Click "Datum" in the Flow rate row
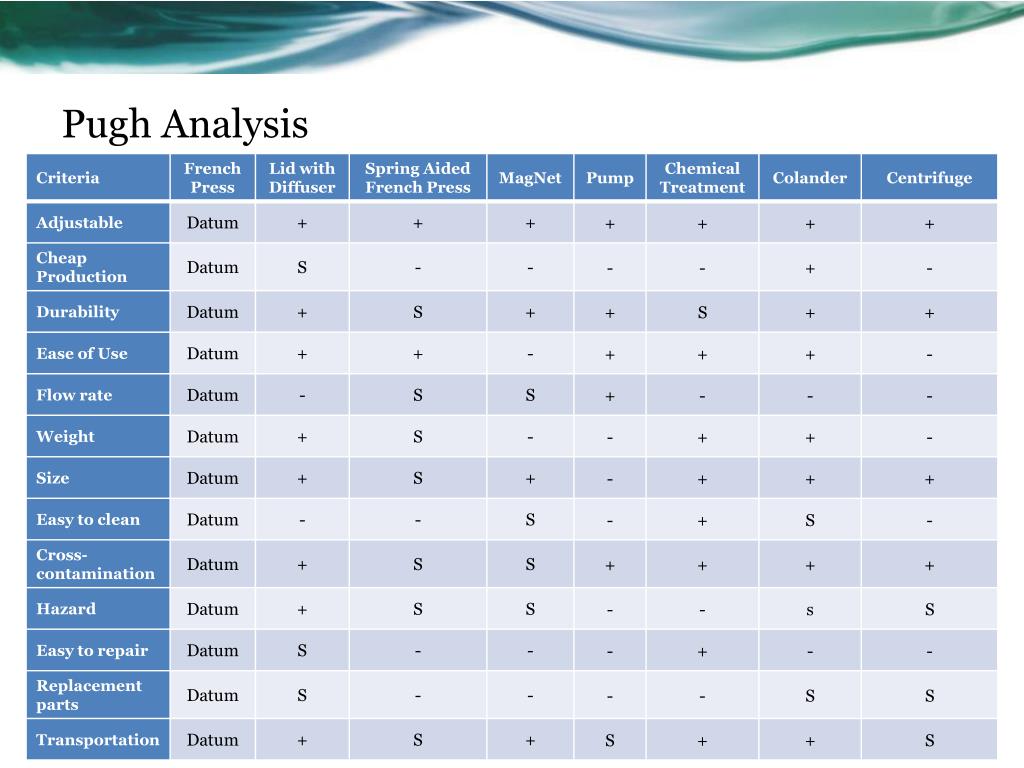Viewport: 1024px width, 768px height. pyautogui.click(x=213, y=395)
